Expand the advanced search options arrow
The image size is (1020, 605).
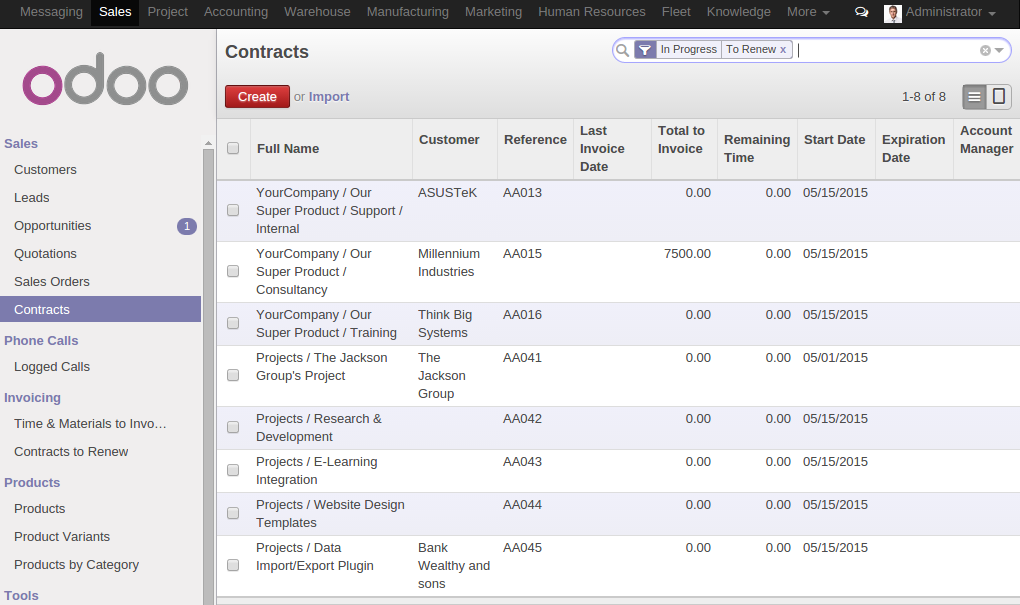click(999, 50)
